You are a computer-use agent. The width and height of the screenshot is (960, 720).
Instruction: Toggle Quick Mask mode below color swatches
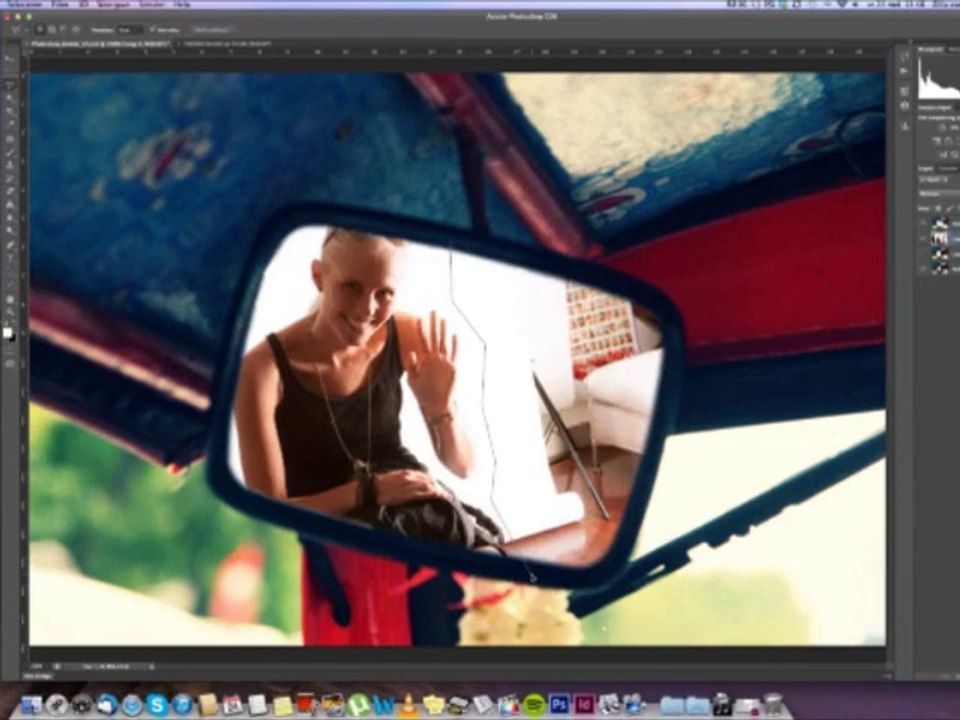[x=10, y=352]
